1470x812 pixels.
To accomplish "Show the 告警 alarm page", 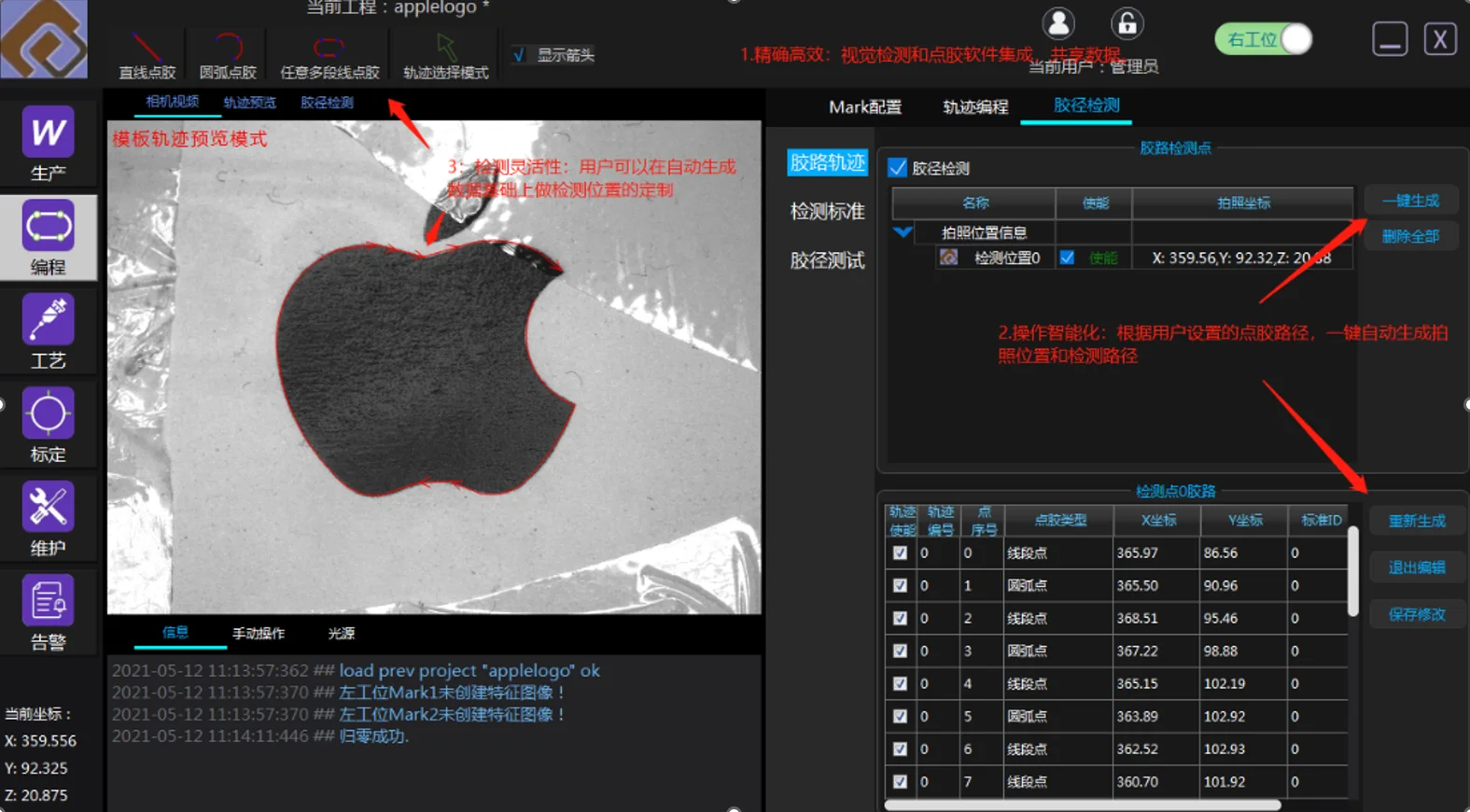I will (48, 612).
